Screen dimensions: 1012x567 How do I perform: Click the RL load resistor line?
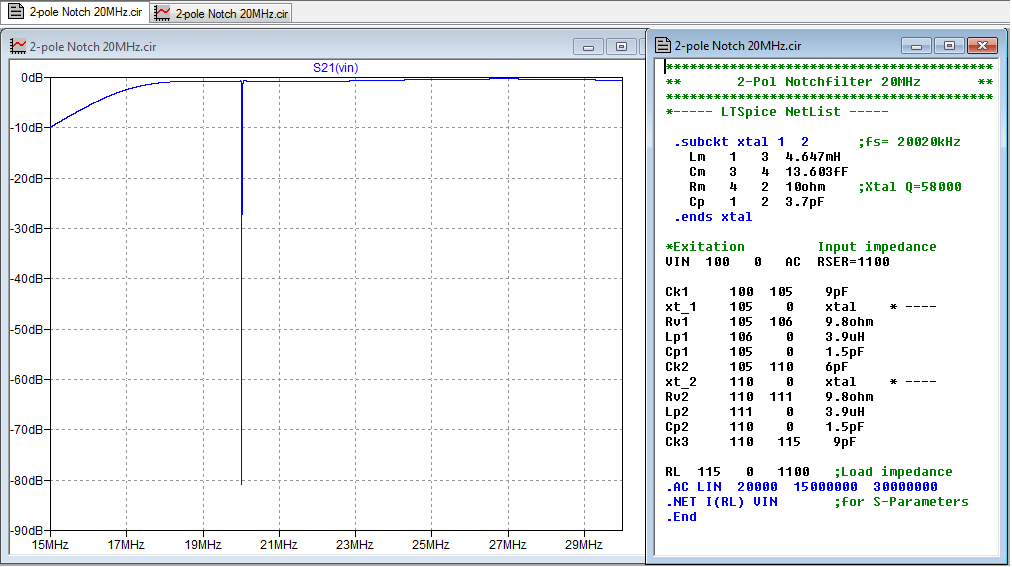(737, 472)
